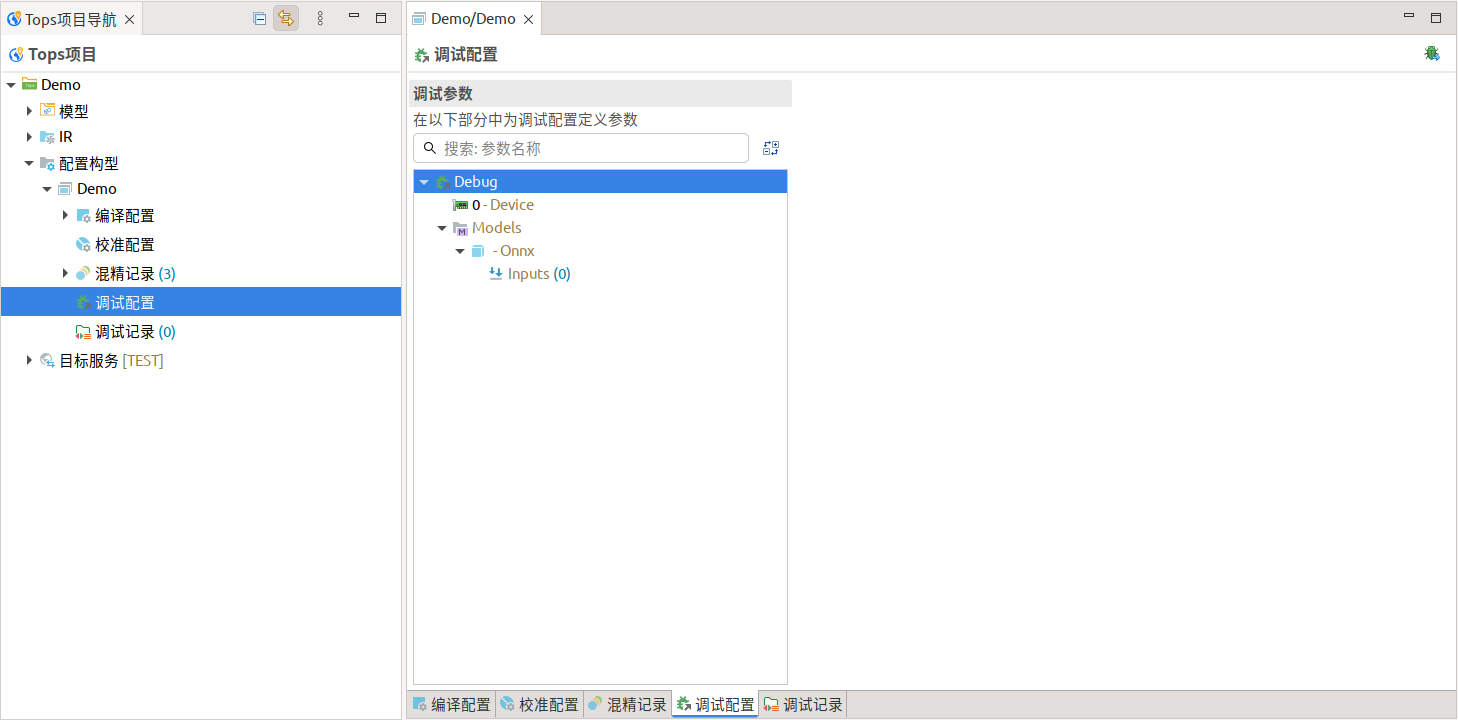Image resolution: width=1458 pixels, height=720 pixels.
Task: Click the 搜索: 参数名称 search field
Action: pyautogui.click(x=581, y=148)
